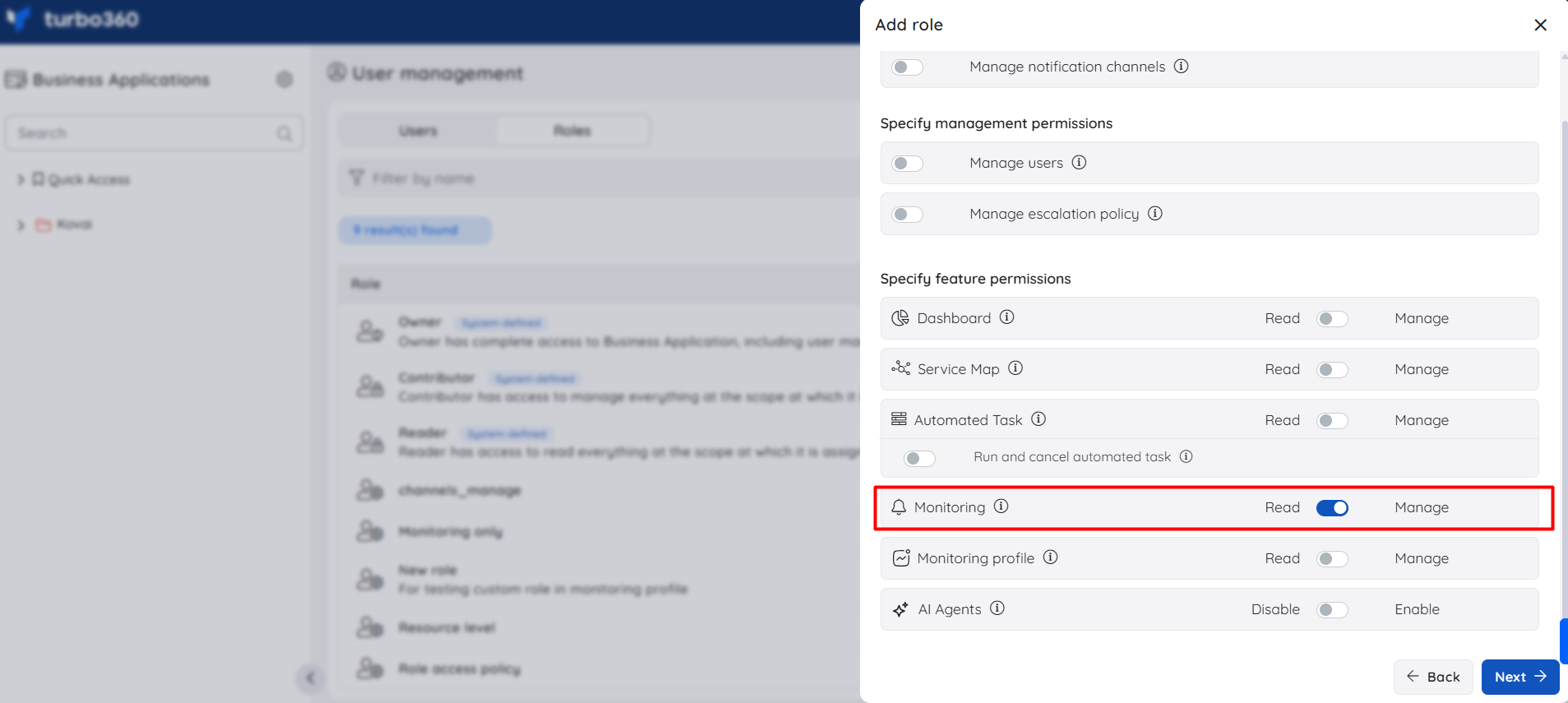Click the Enable label for AI Agents
Viewport: 1568px width, 703px height.
(1417, 609)
